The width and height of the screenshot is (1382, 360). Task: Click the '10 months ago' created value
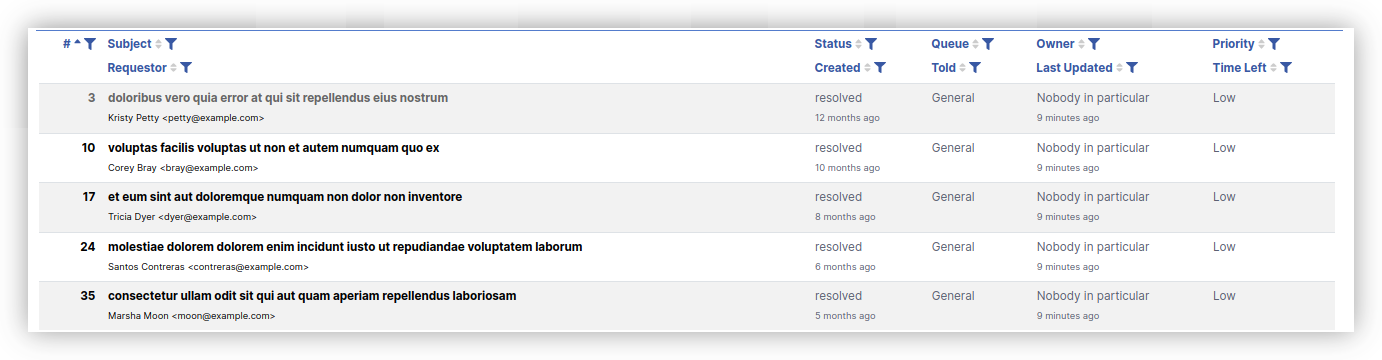coord(847,168)
